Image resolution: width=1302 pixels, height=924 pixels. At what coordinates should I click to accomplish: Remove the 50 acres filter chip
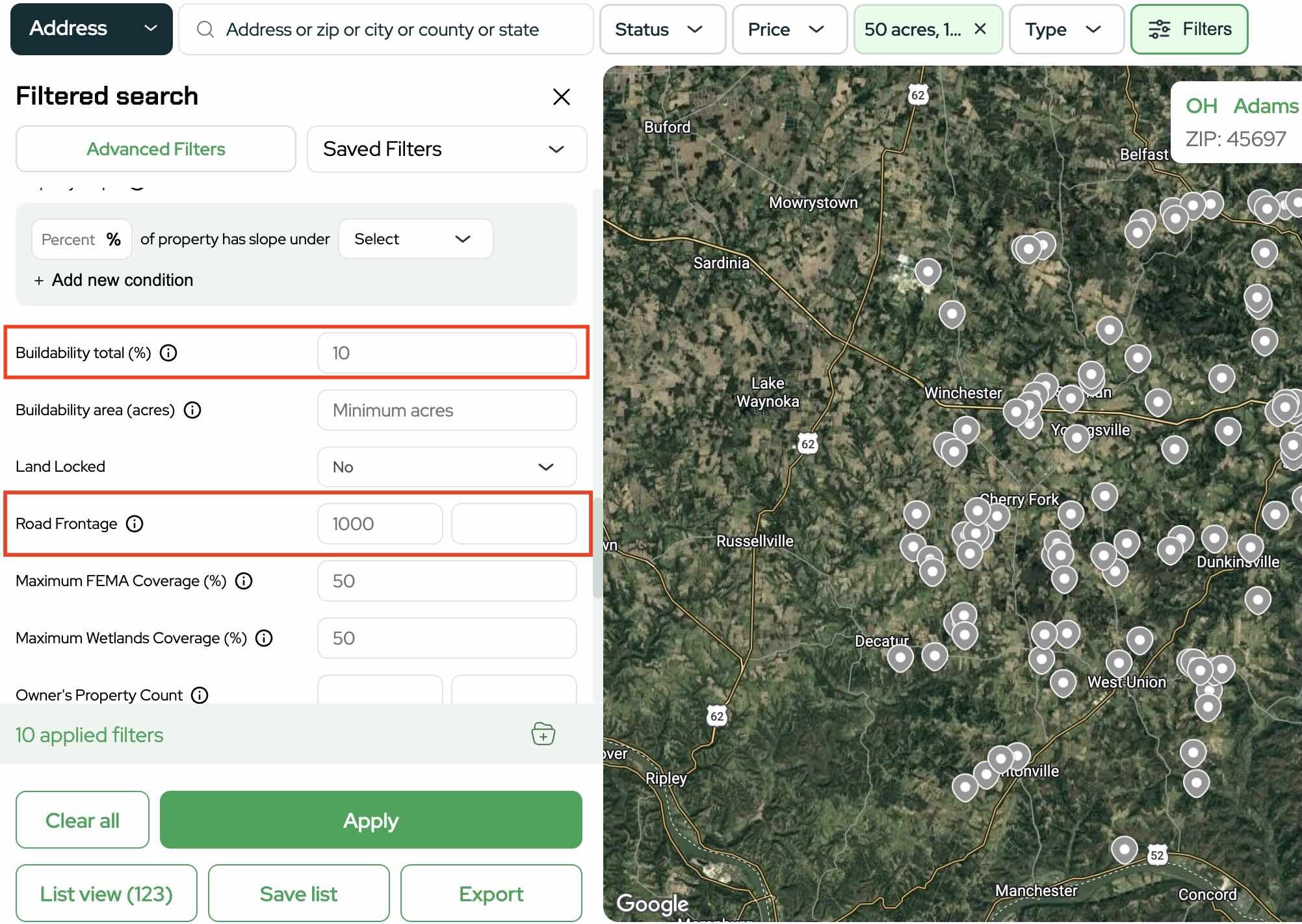tap(980, 29)
